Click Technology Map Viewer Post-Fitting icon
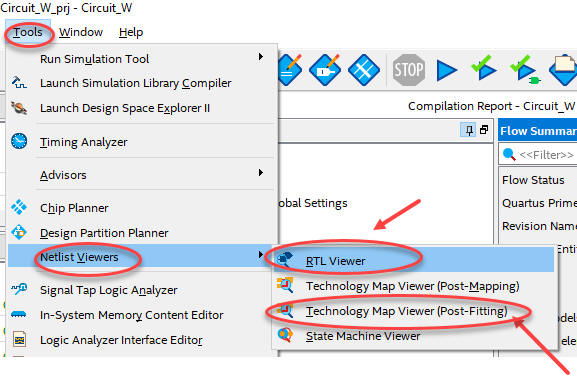Viewport: 577px width, 377px height. pyautogui.click(x=285, y=311)
